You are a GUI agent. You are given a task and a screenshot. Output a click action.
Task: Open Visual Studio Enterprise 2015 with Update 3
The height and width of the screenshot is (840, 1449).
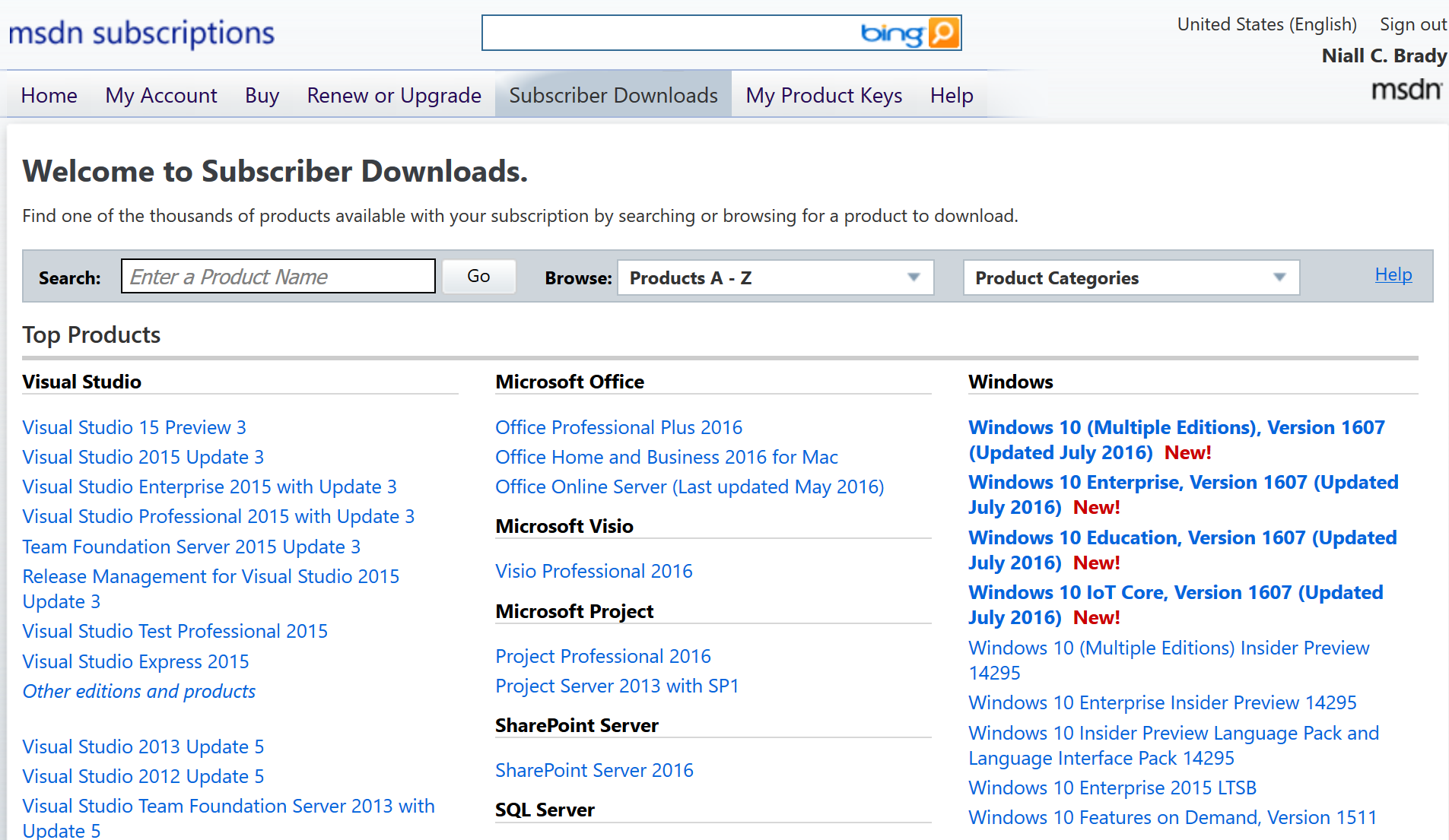pos(210,487)
